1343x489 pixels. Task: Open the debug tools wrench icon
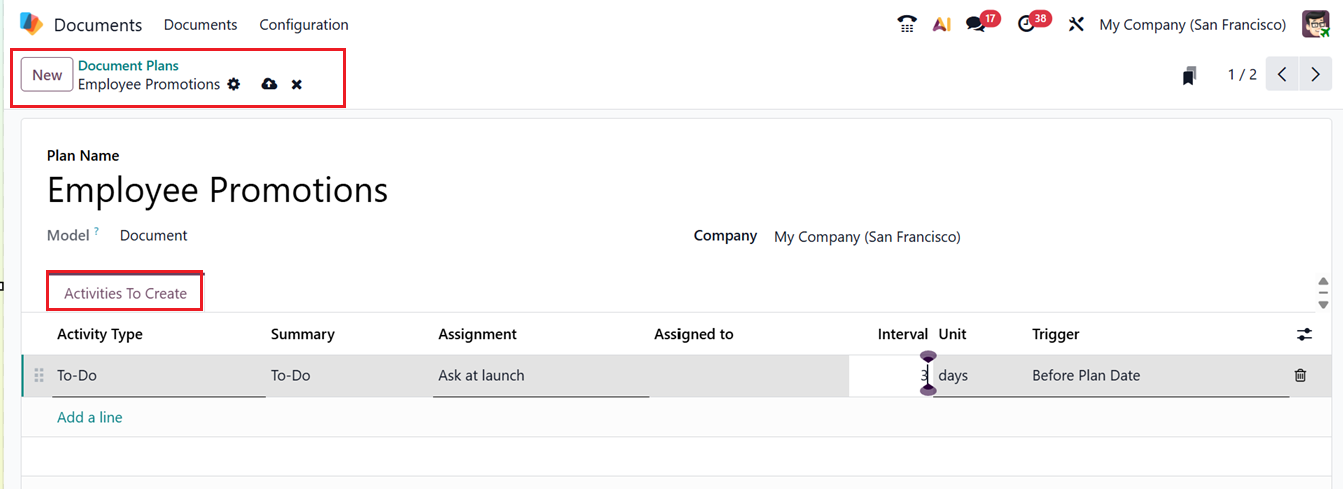(x=1076, y=24)
